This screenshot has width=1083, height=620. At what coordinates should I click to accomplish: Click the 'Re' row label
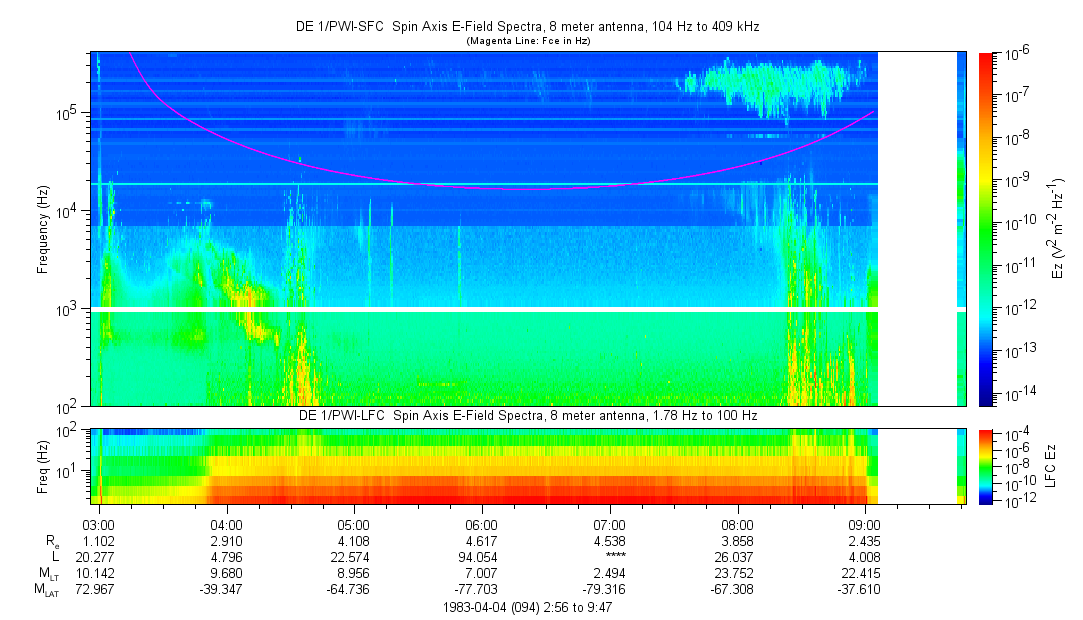tap(52, 542)
